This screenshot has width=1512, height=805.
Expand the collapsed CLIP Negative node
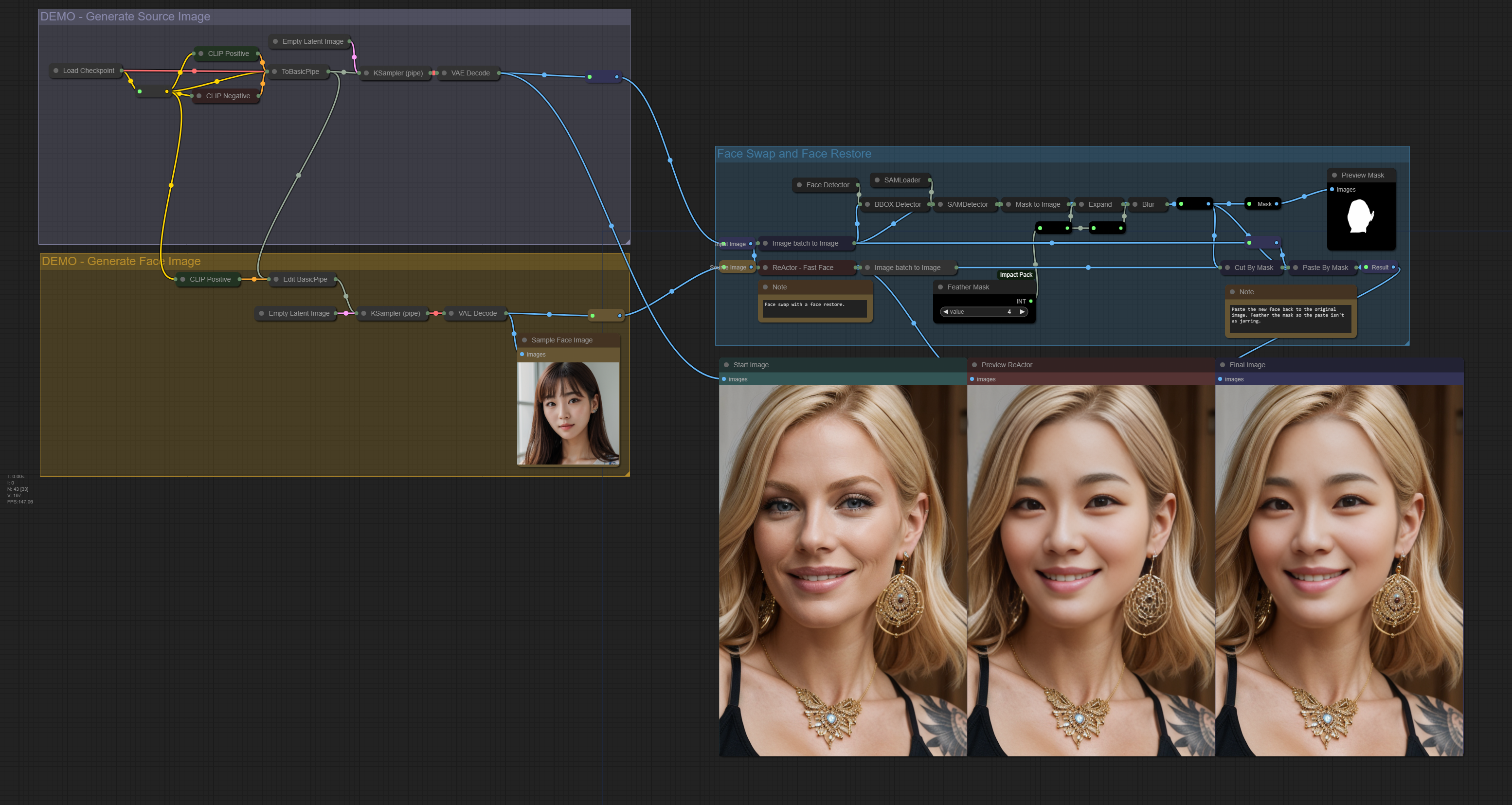[199, 96]
